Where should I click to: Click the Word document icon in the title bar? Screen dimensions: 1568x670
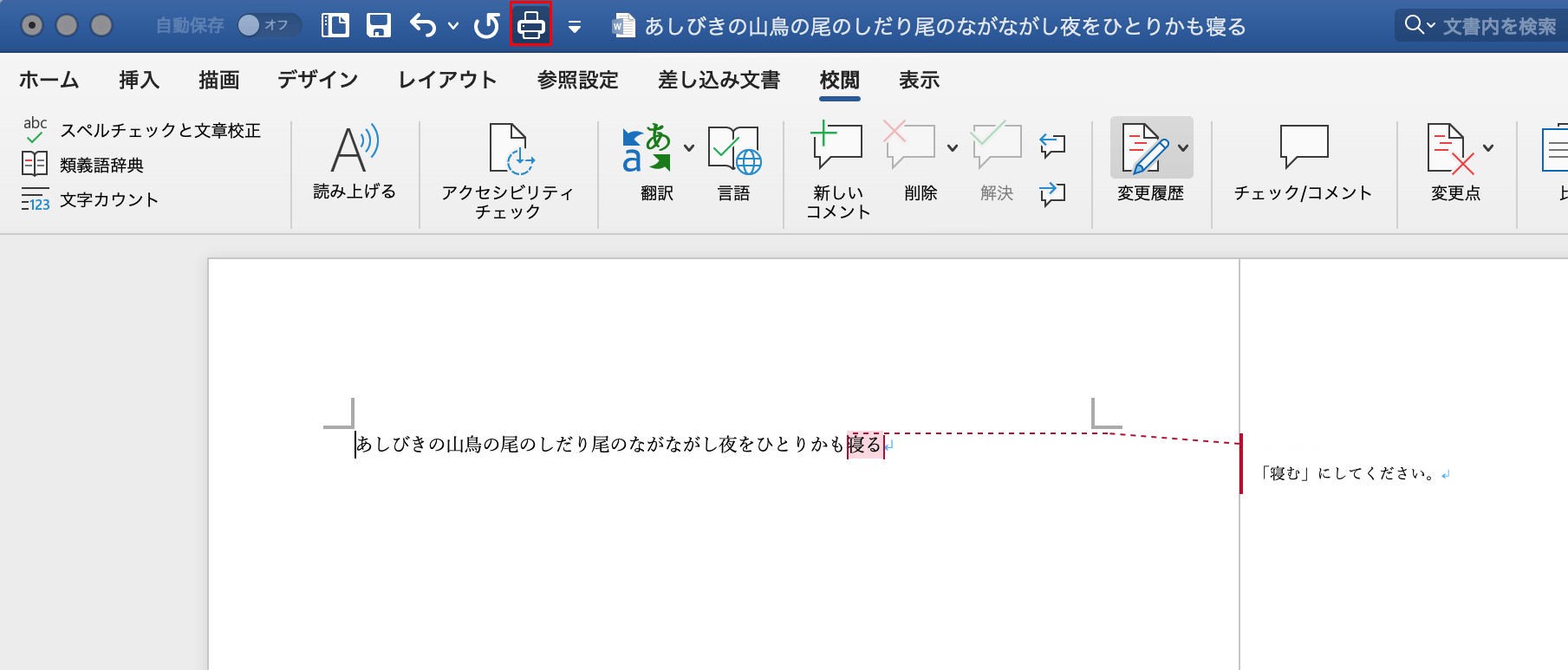click(x=623, y=26)
